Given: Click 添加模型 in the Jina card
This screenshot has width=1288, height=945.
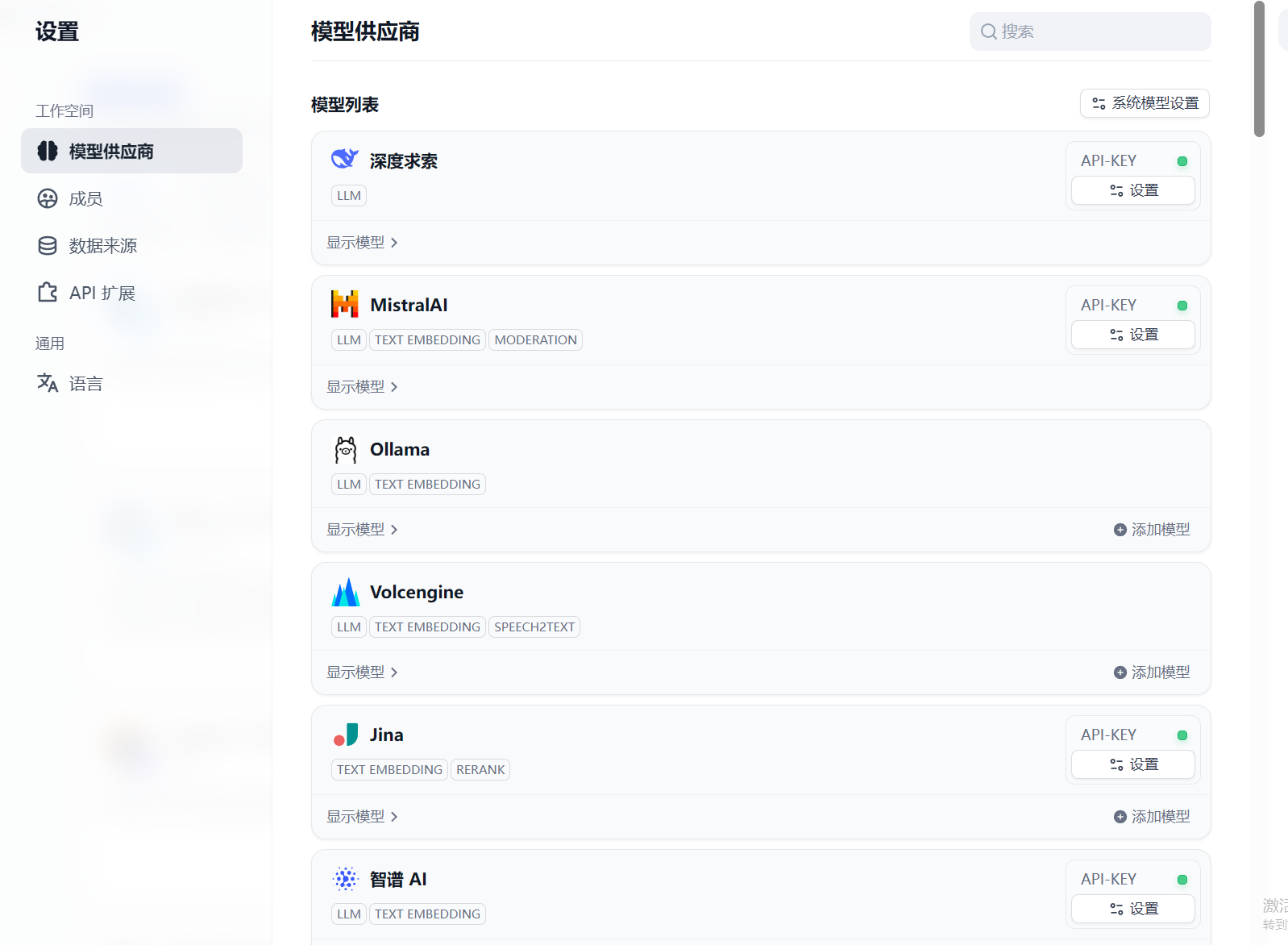Looking at the screenshot, I should tap(1152, 817).
